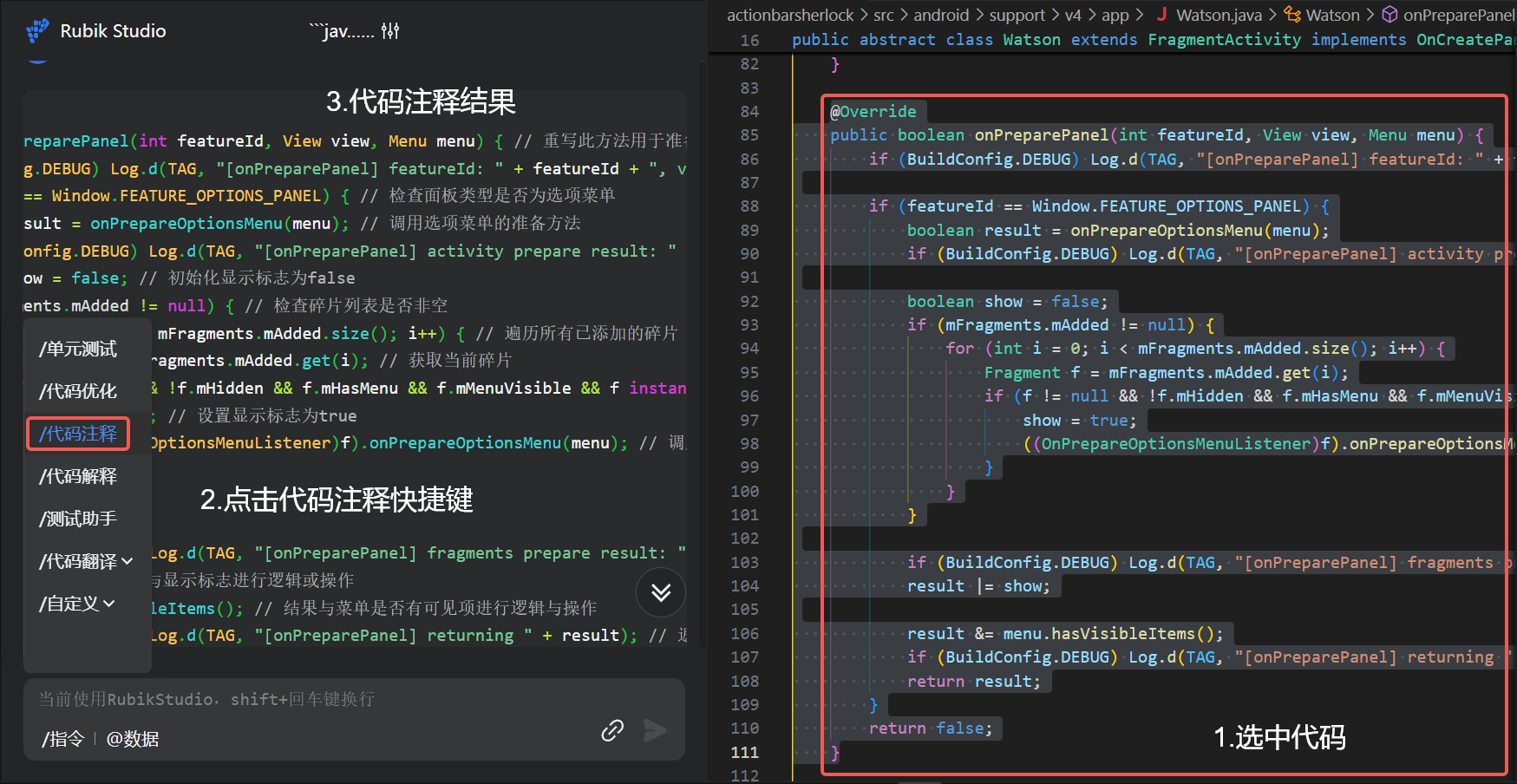This screenshot has height=784, width=1517.
Task: Click the @Override annotation in the editor
Action: point(873,111)
